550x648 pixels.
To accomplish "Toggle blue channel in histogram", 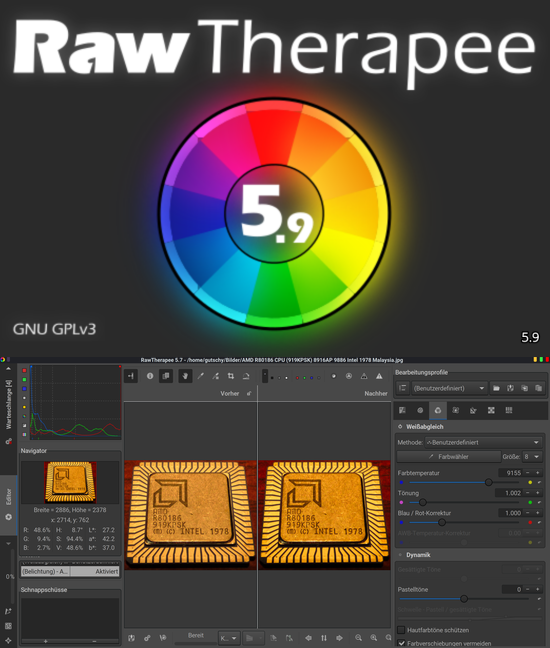I will point(24,389).
